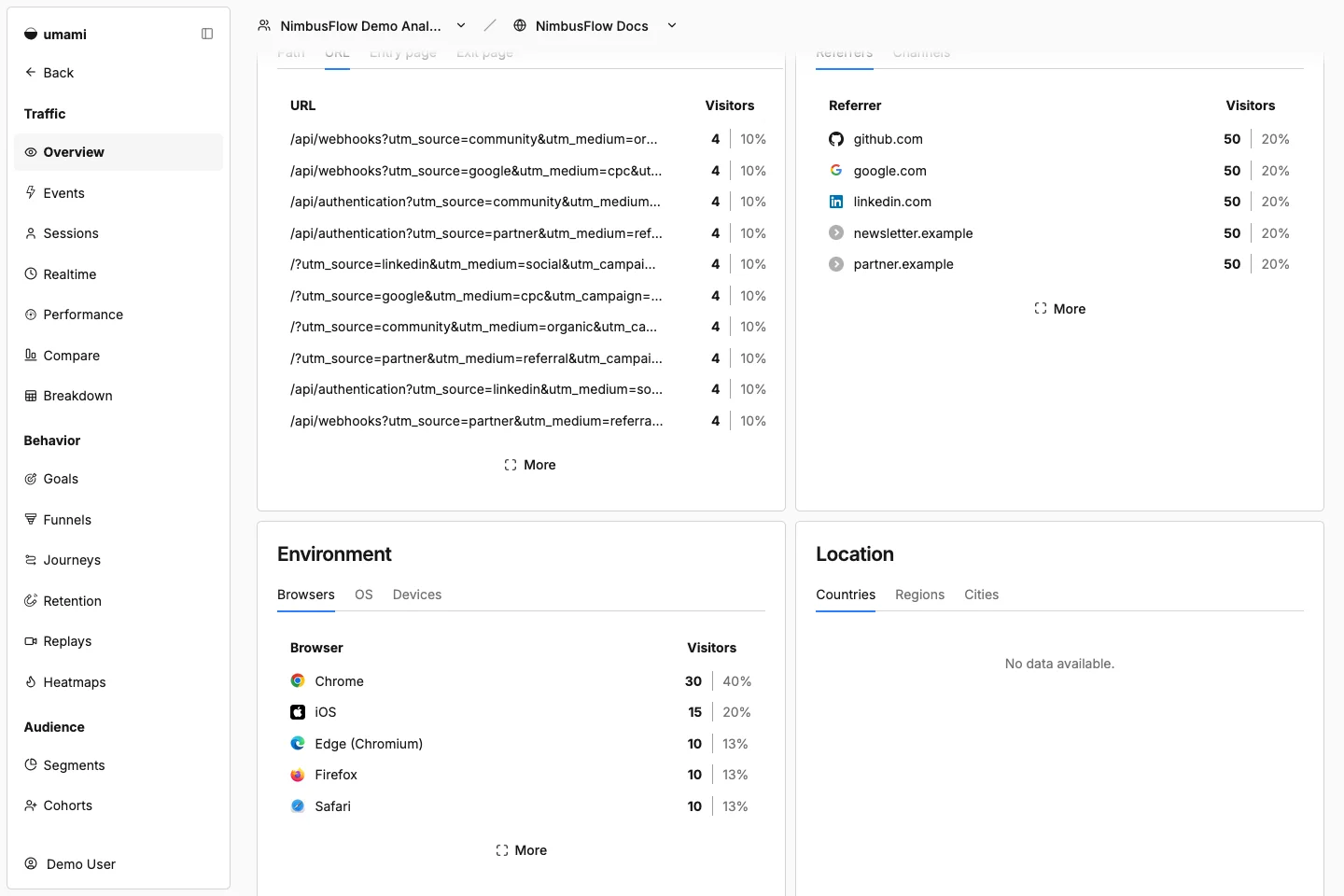
Task: Show more browsers with the More button
Action: (x=522, y=850)
